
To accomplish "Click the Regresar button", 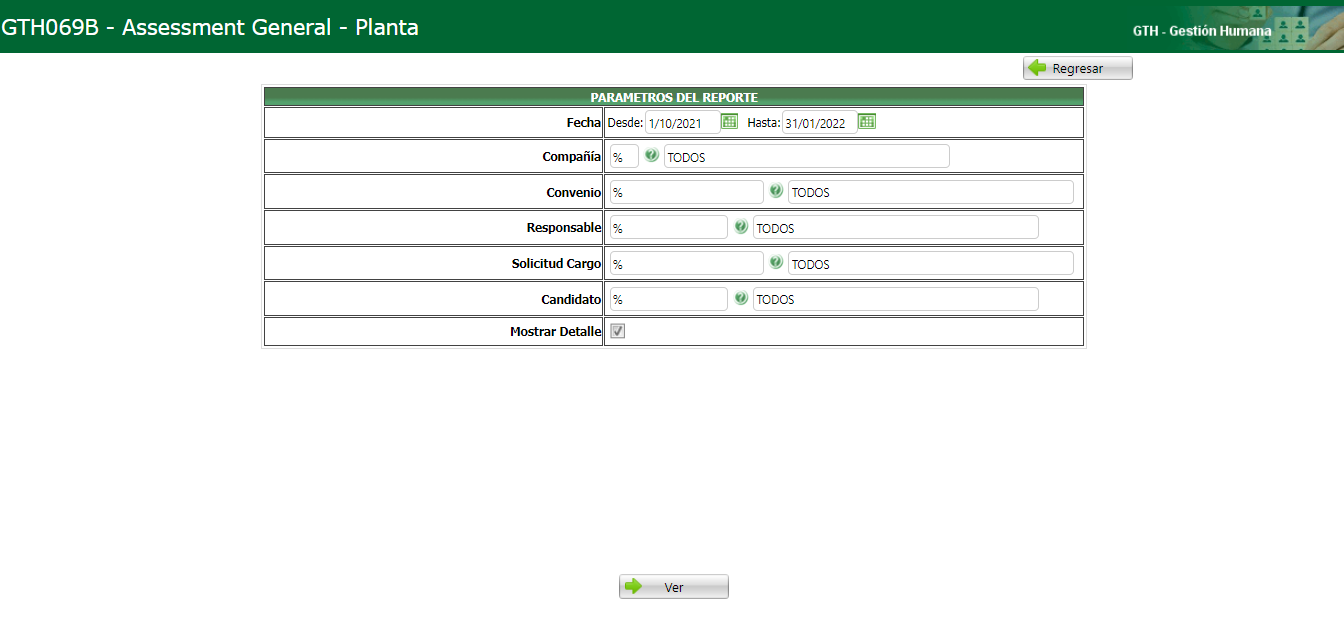I will coord(1078,68).
